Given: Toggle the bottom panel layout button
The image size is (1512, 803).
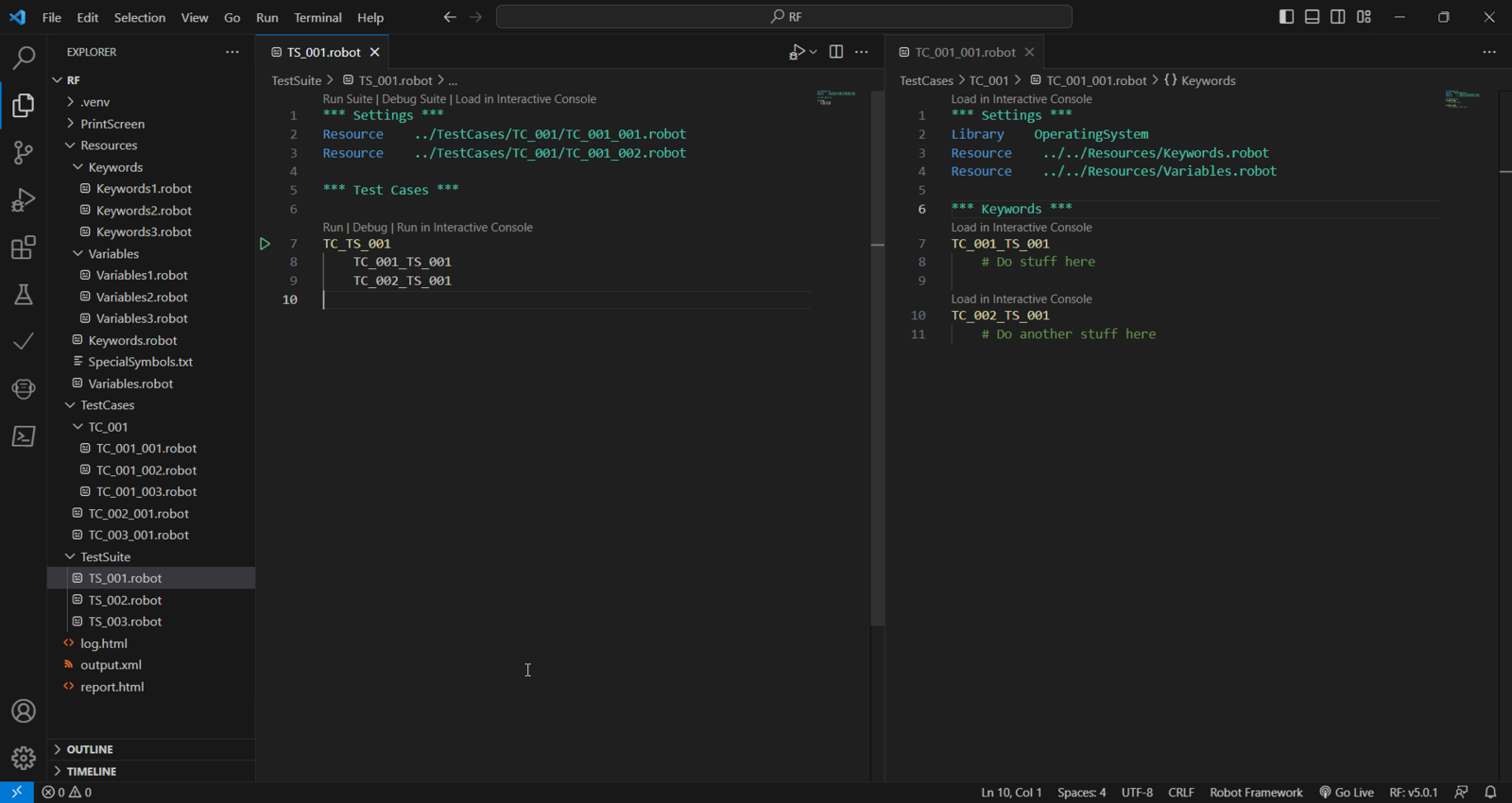Looking at the screenshot, I should click(1312, 17).
